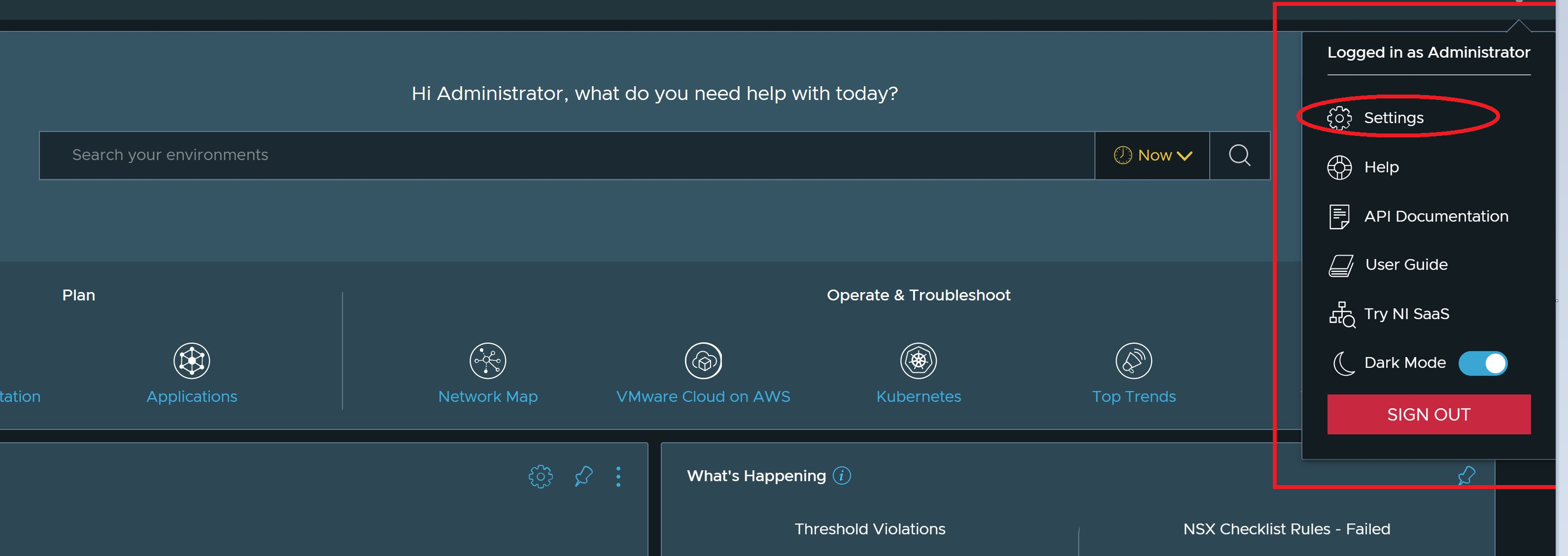The height and width of the screenshot is (556, 1568).
Task: Open User Guide menu entry
Action: (1405, 265)
